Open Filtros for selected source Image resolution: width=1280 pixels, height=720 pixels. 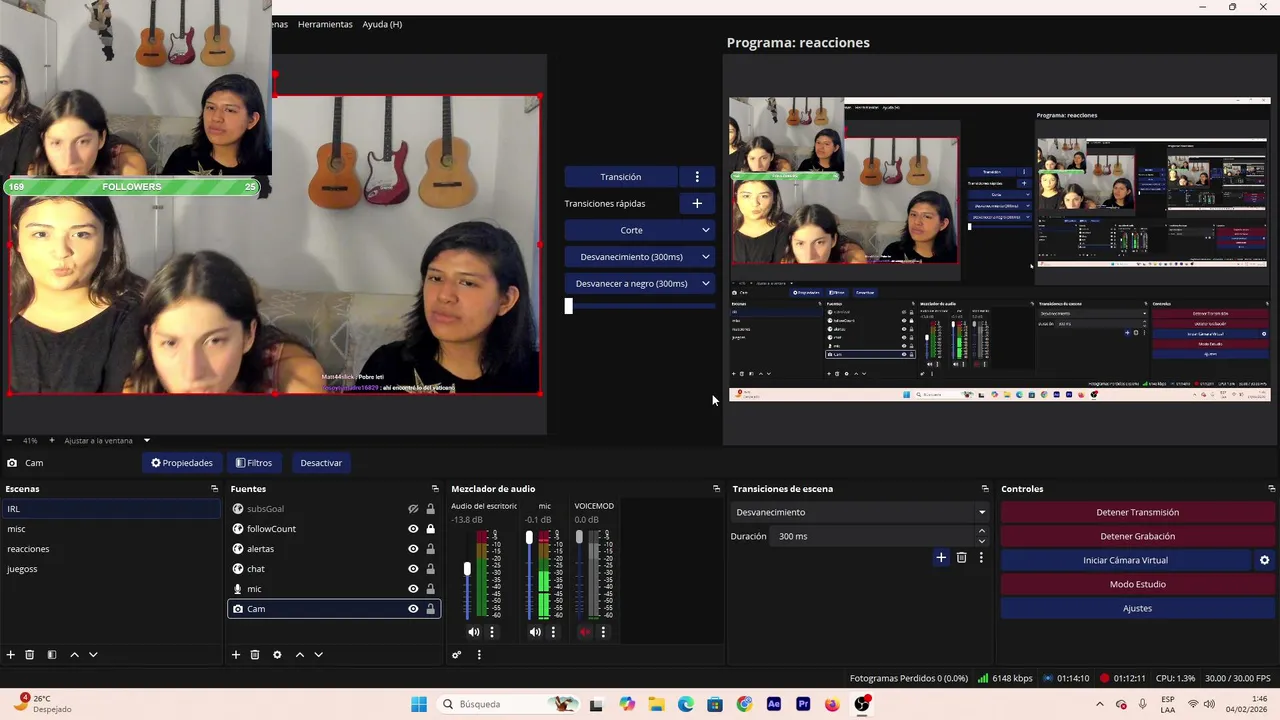[254, 463]
